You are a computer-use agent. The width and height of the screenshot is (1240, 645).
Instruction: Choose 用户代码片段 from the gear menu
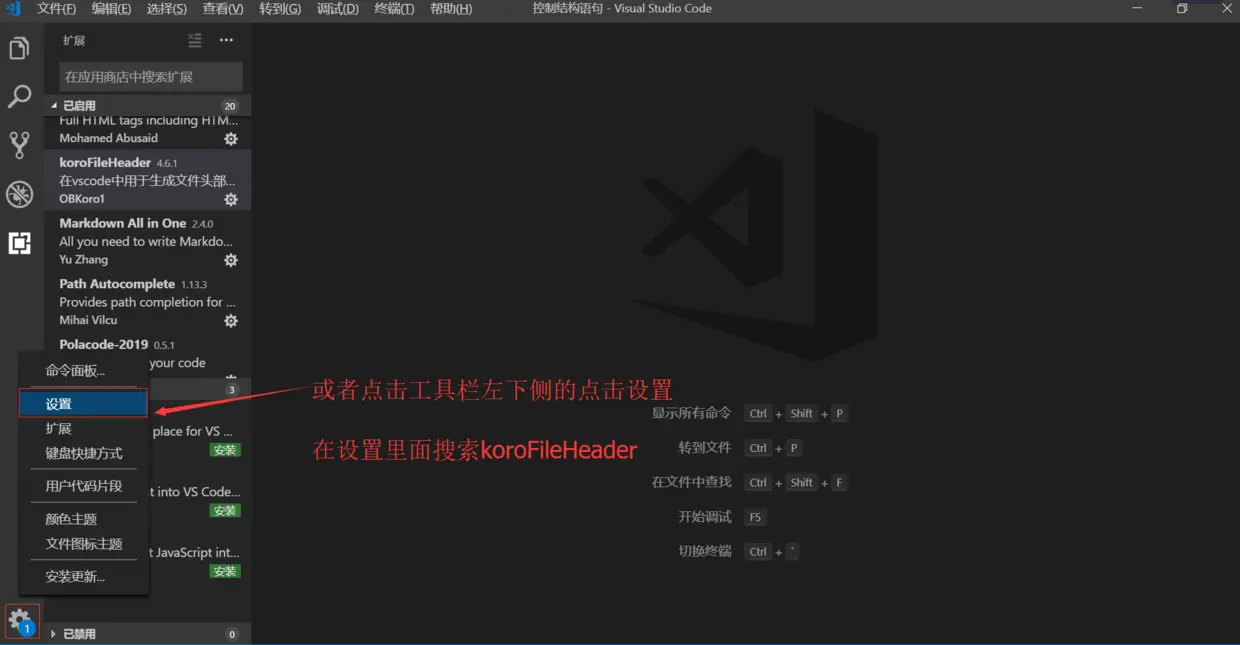pos(84,486)
